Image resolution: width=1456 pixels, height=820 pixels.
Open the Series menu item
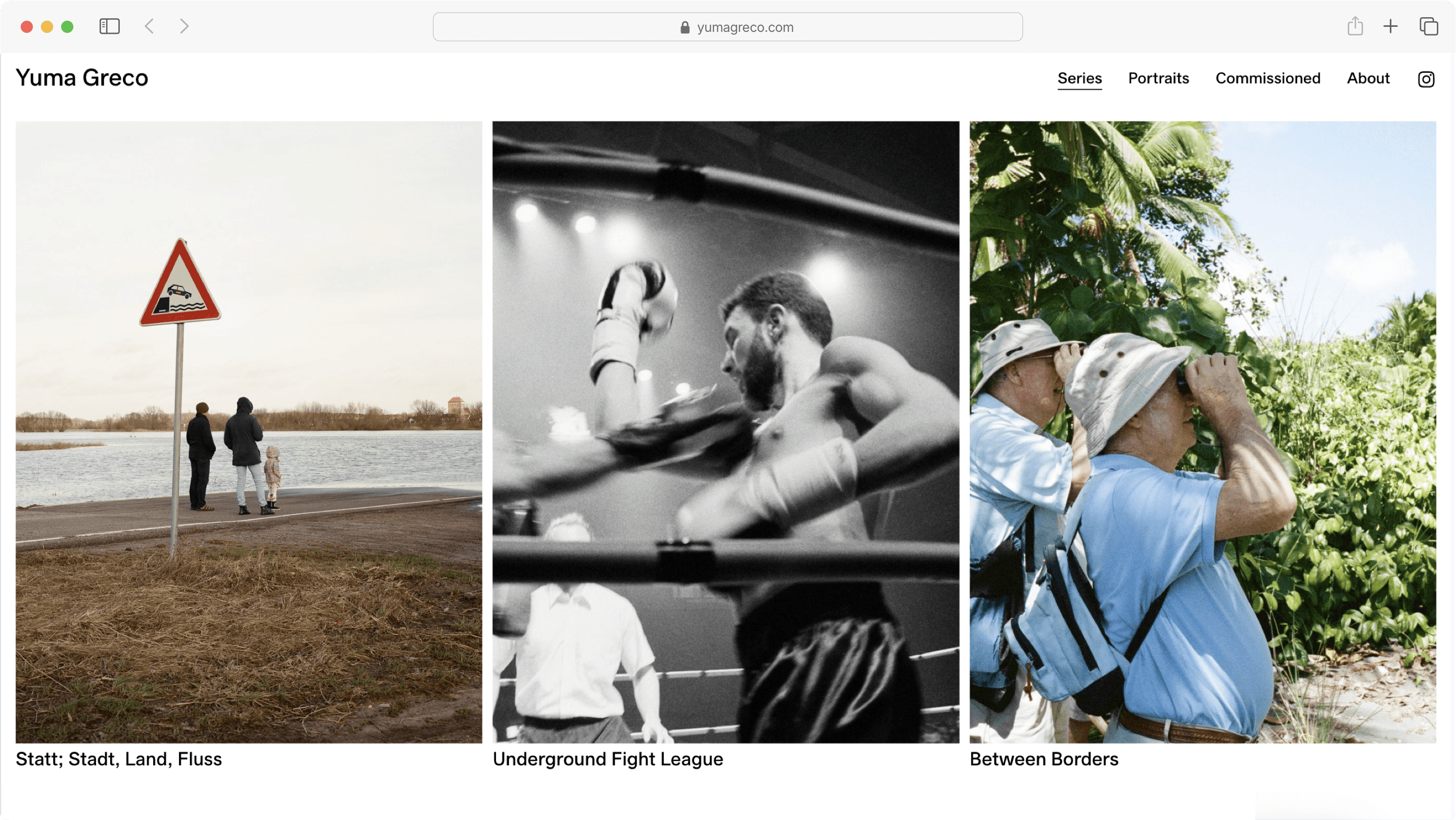tap(1079, 78)
